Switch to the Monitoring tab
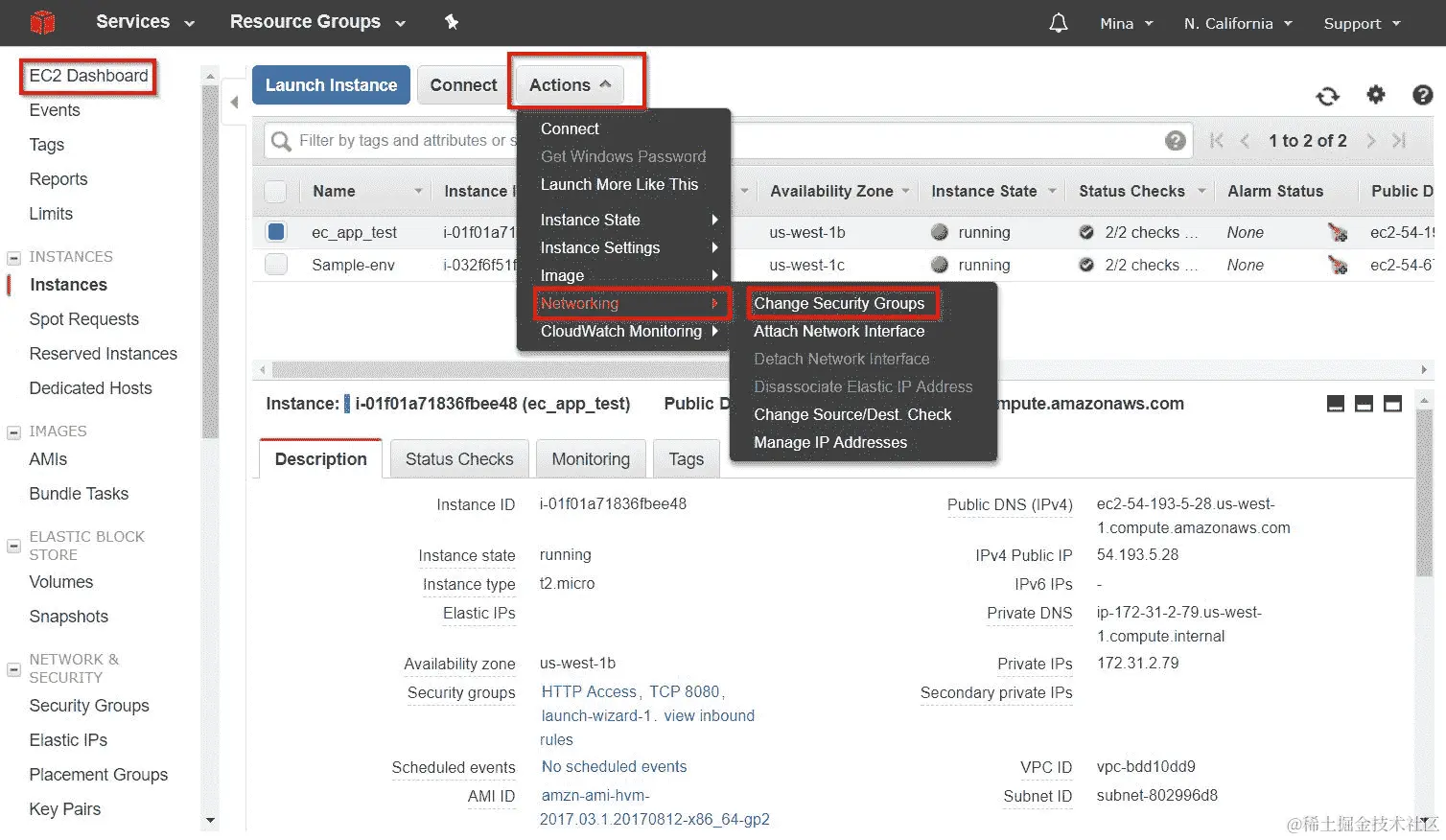This screenshot has height=840, width=1446. pyautogui.click(x=591, y=459)
